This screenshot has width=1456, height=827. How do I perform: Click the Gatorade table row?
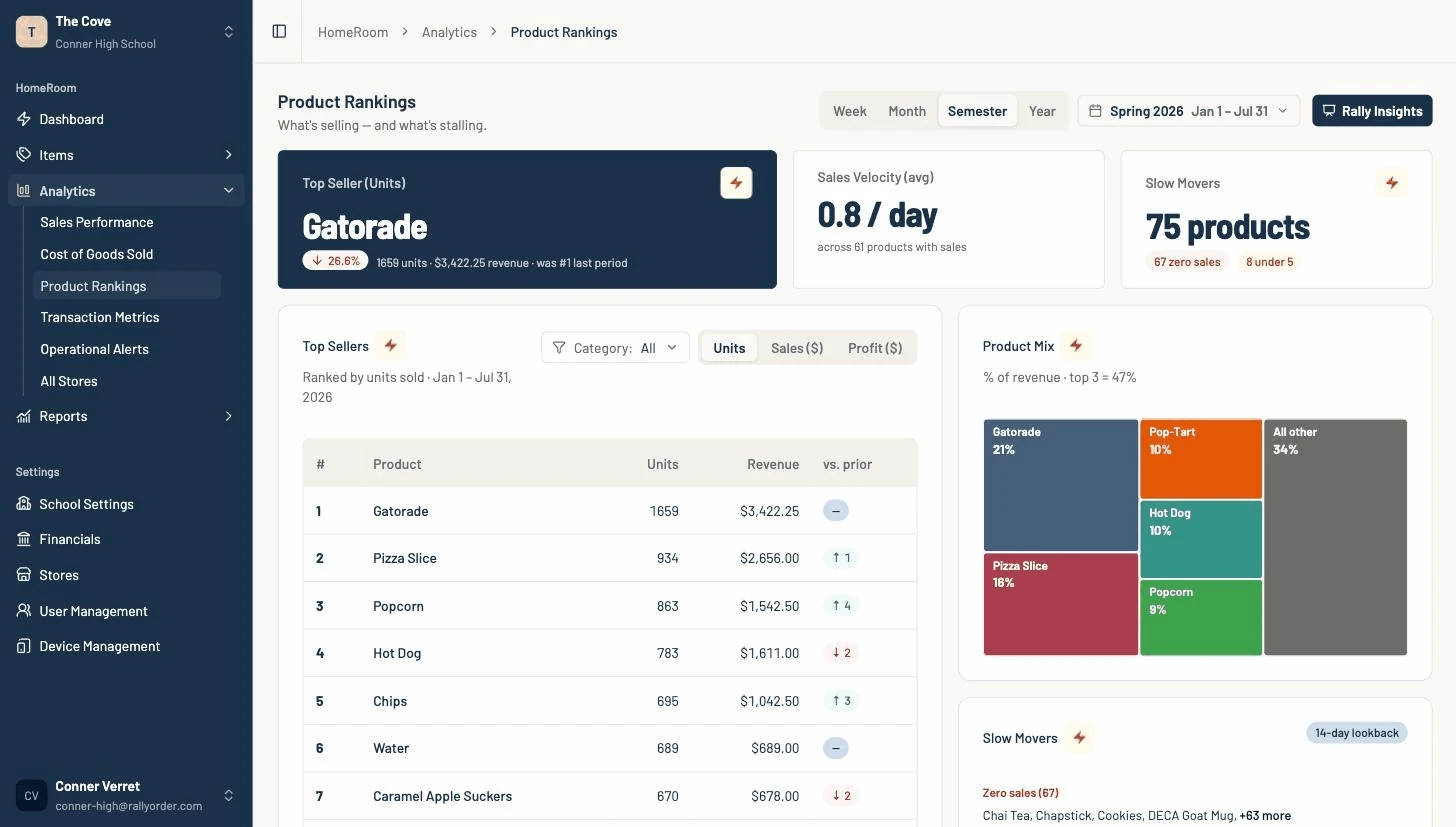pos(610,511)
